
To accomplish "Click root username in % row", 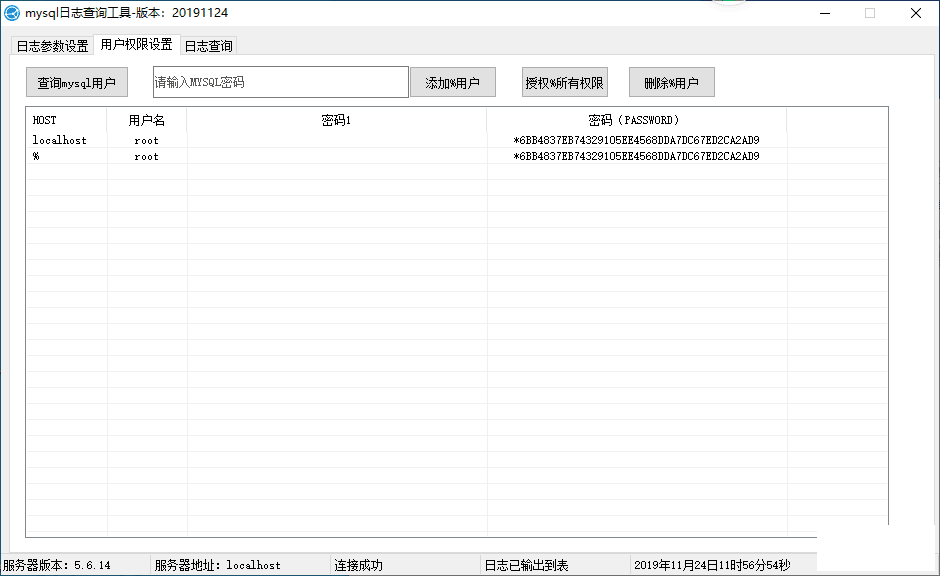I will 146,156.
